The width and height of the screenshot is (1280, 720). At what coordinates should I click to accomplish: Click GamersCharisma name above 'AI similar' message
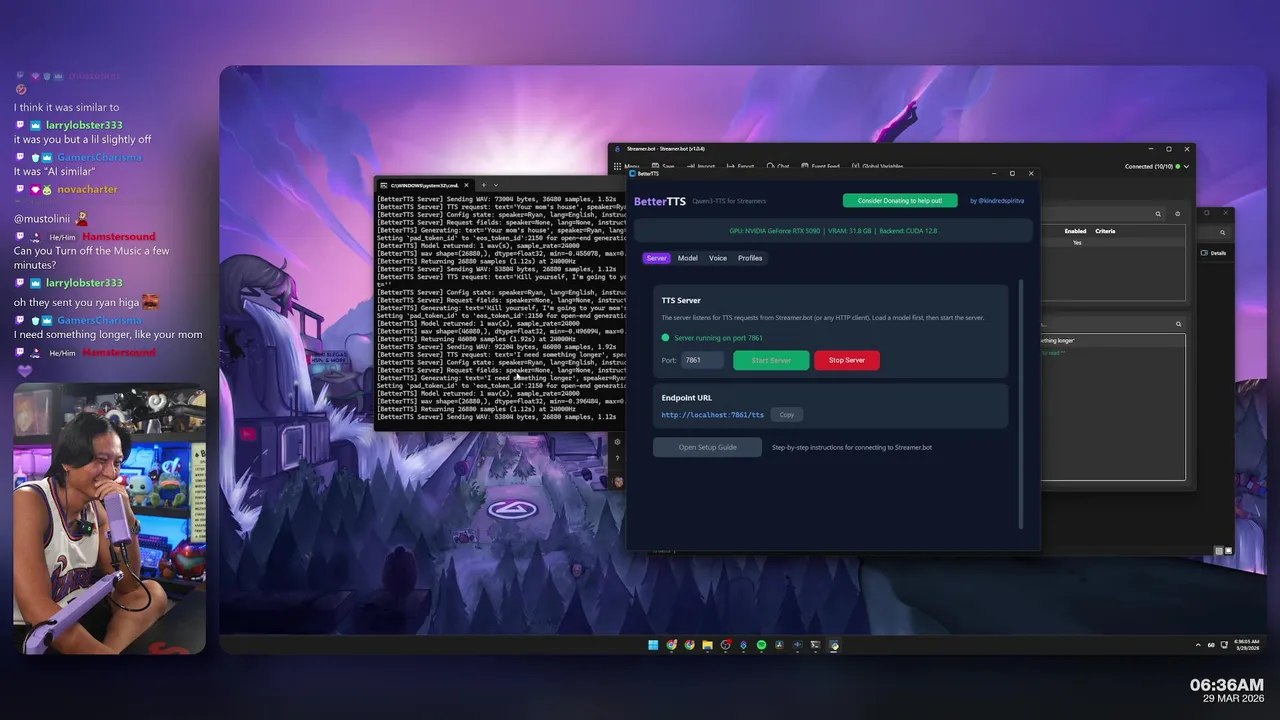pos(99,157)
